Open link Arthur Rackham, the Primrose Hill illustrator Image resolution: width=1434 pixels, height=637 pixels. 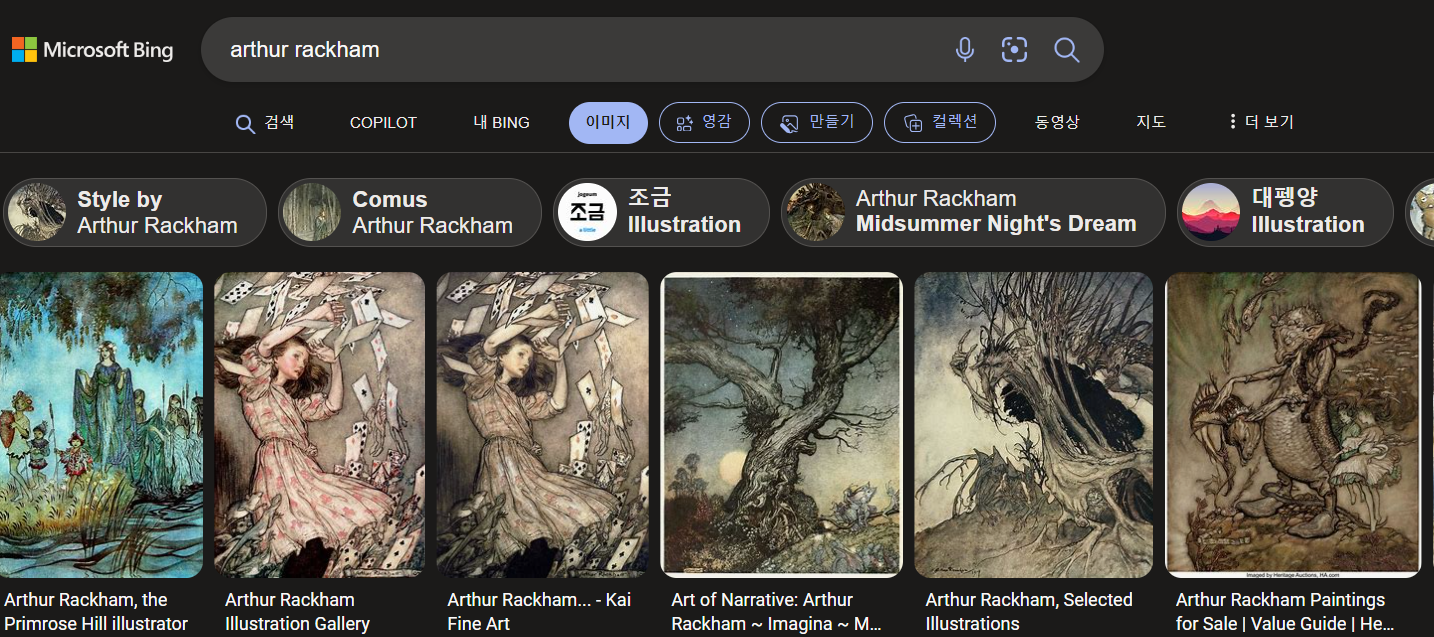coord(96,611)
